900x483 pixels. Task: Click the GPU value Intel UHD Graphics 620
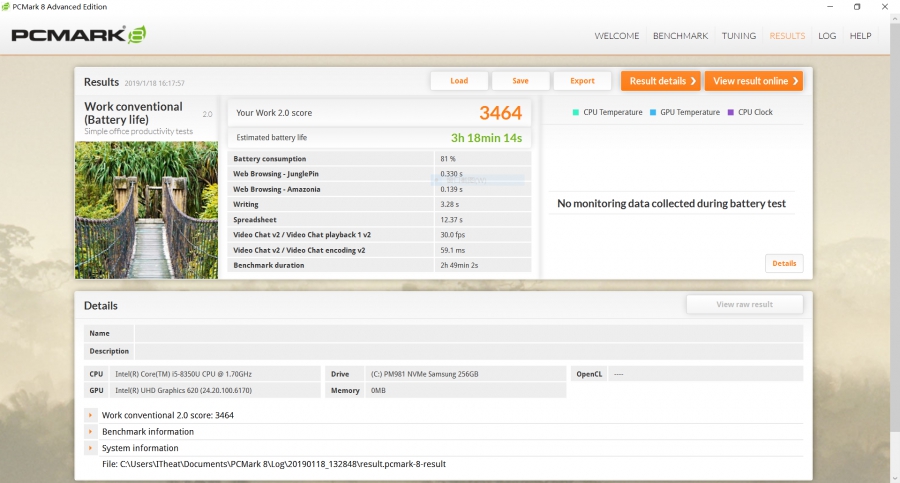[215, 391]
